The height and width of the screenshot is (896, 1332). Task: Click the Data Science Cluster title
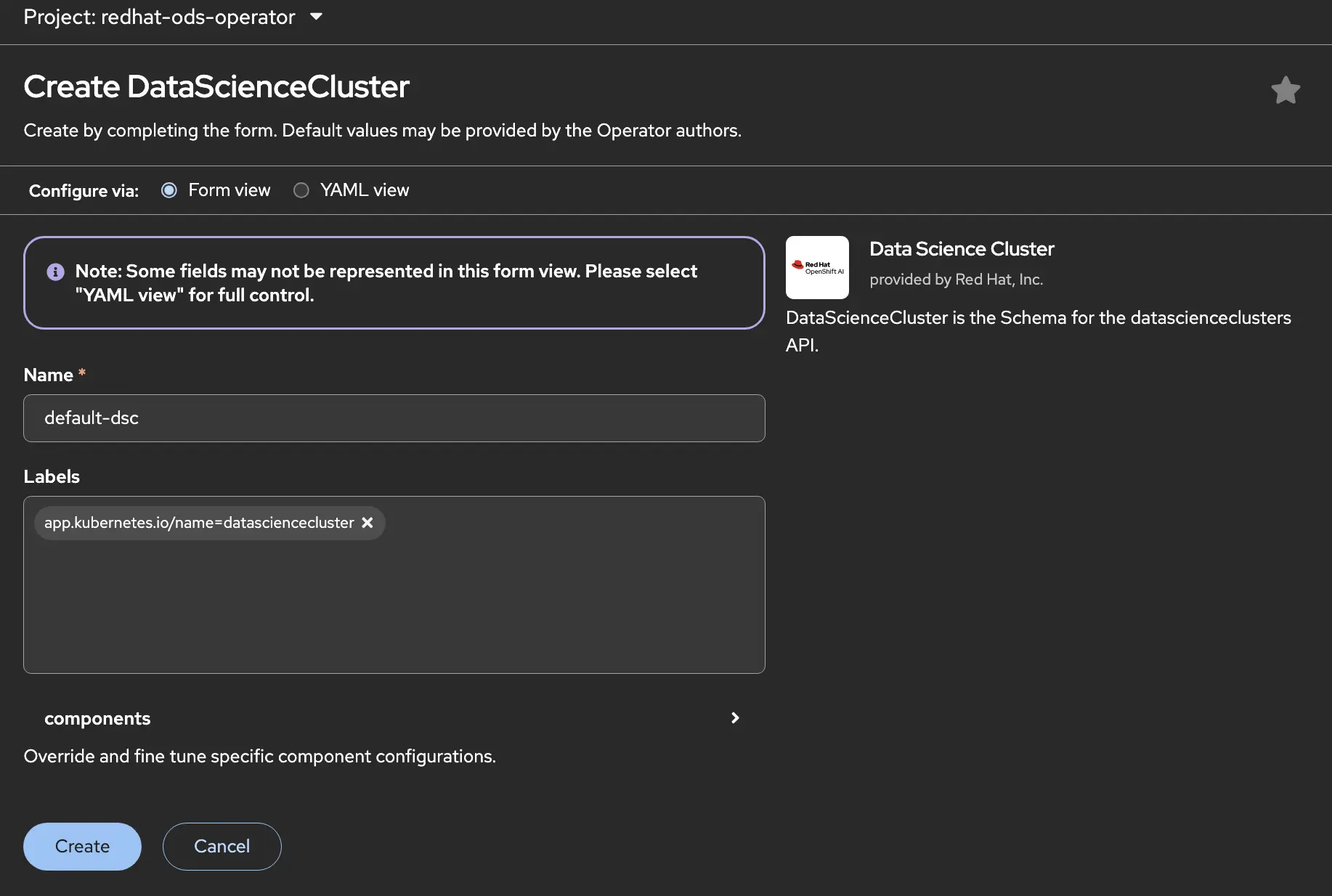[x=962, y=249]
